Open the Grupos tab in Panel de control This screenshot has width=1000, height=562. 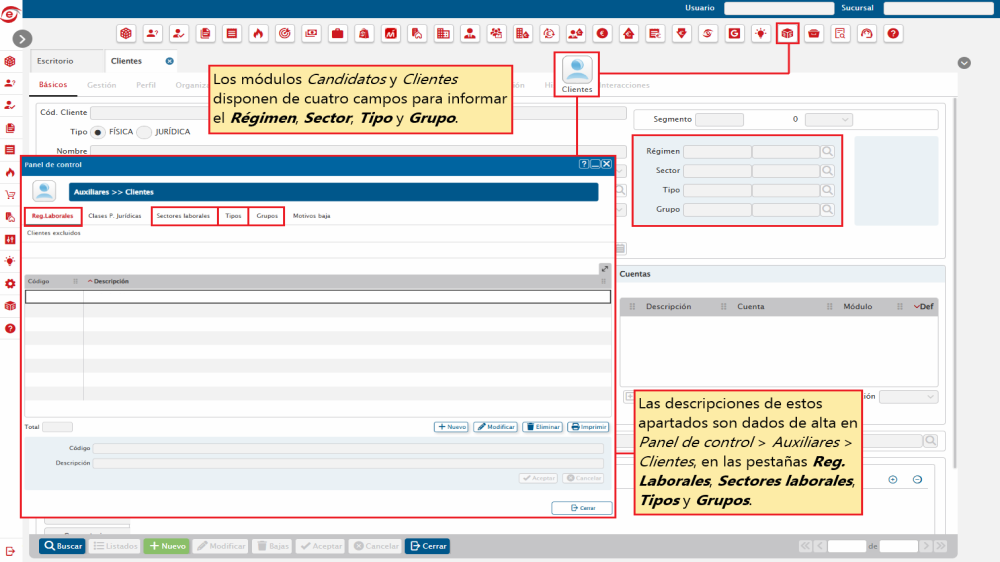[267, 216]
